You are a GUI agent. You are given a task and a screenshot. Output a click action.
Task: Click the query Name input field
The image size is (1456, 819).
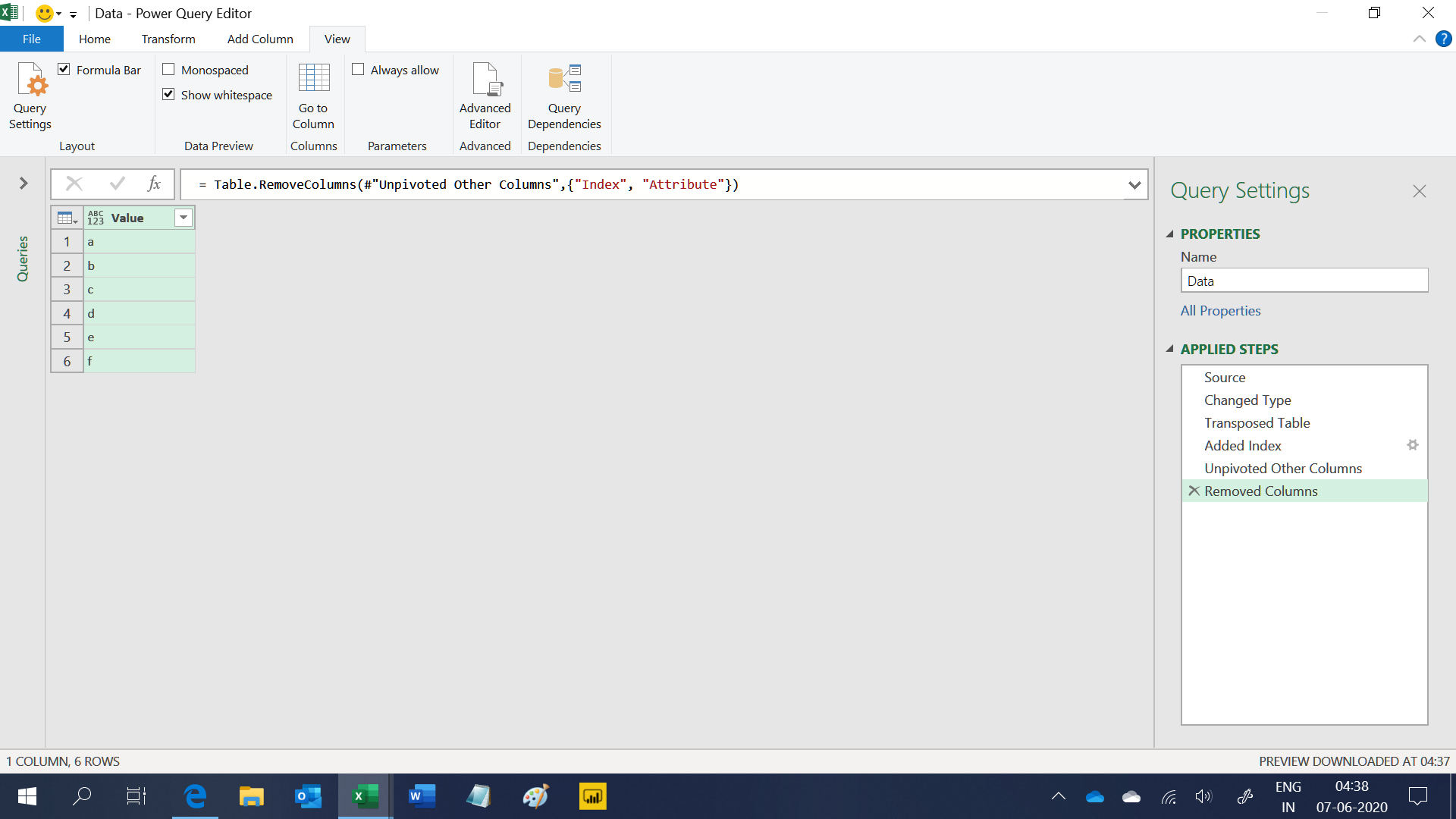1304,281
